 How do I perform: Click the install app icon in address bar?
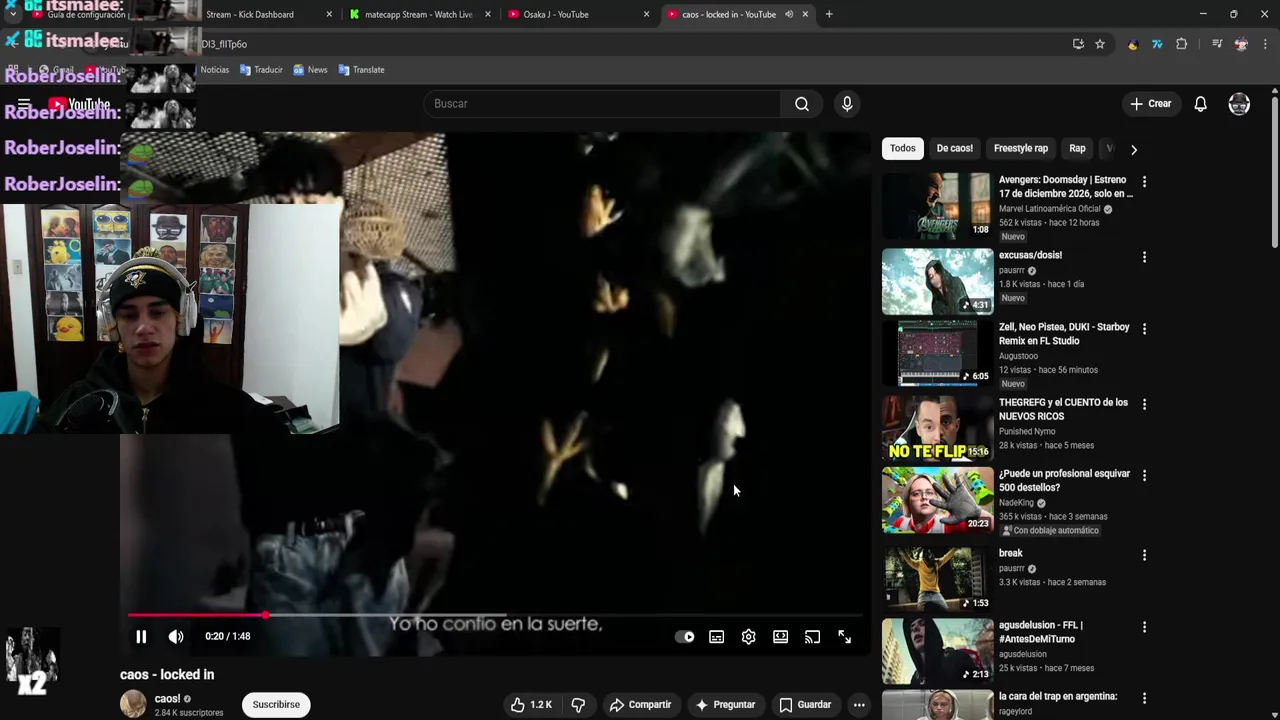[x=1078, y=44]
